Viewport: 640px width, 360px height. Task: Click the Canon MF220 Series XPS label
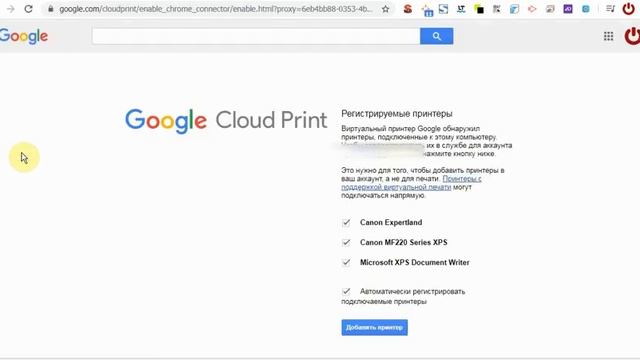[404, 242]
